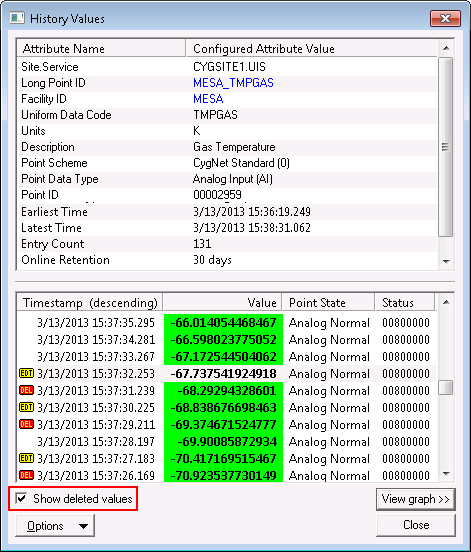The width and height of the screenshot is (471, 552).
Task: Click history list scrollbar down arrow
Action: (446, 473)
